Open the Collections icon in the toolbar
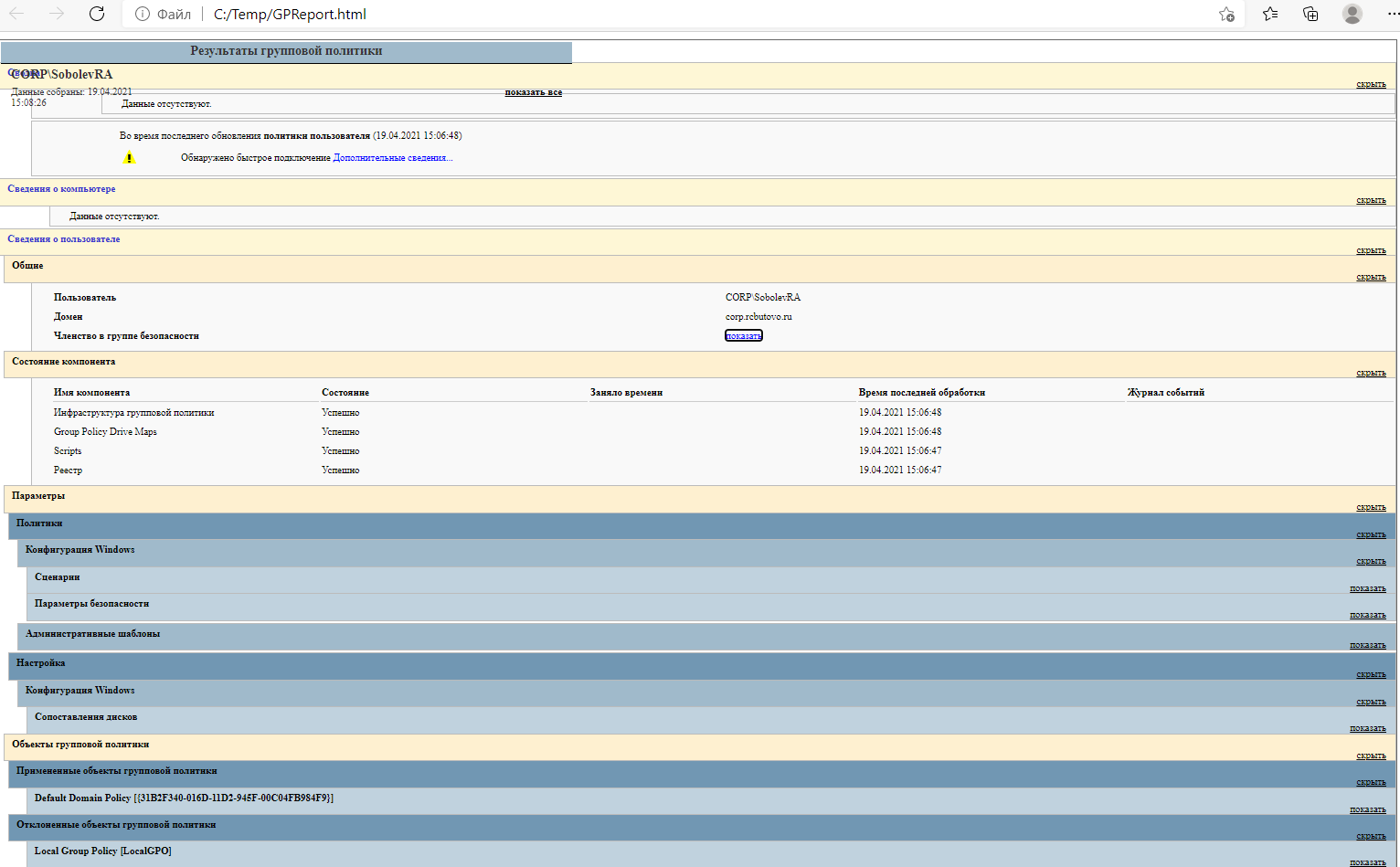1400x867 pixels. pos(1310,14)
